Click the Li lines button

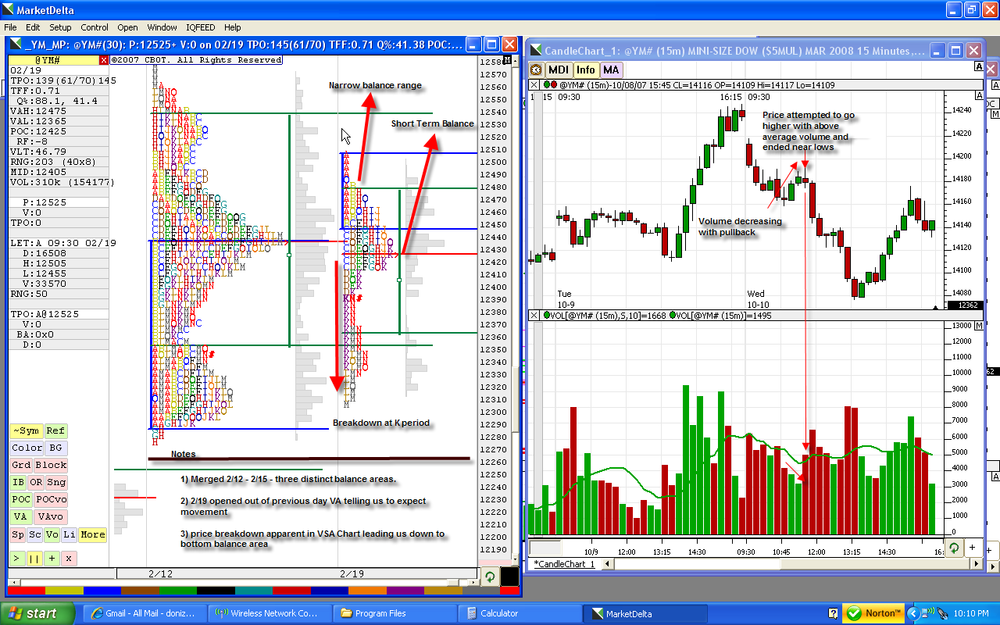point(69,534)
